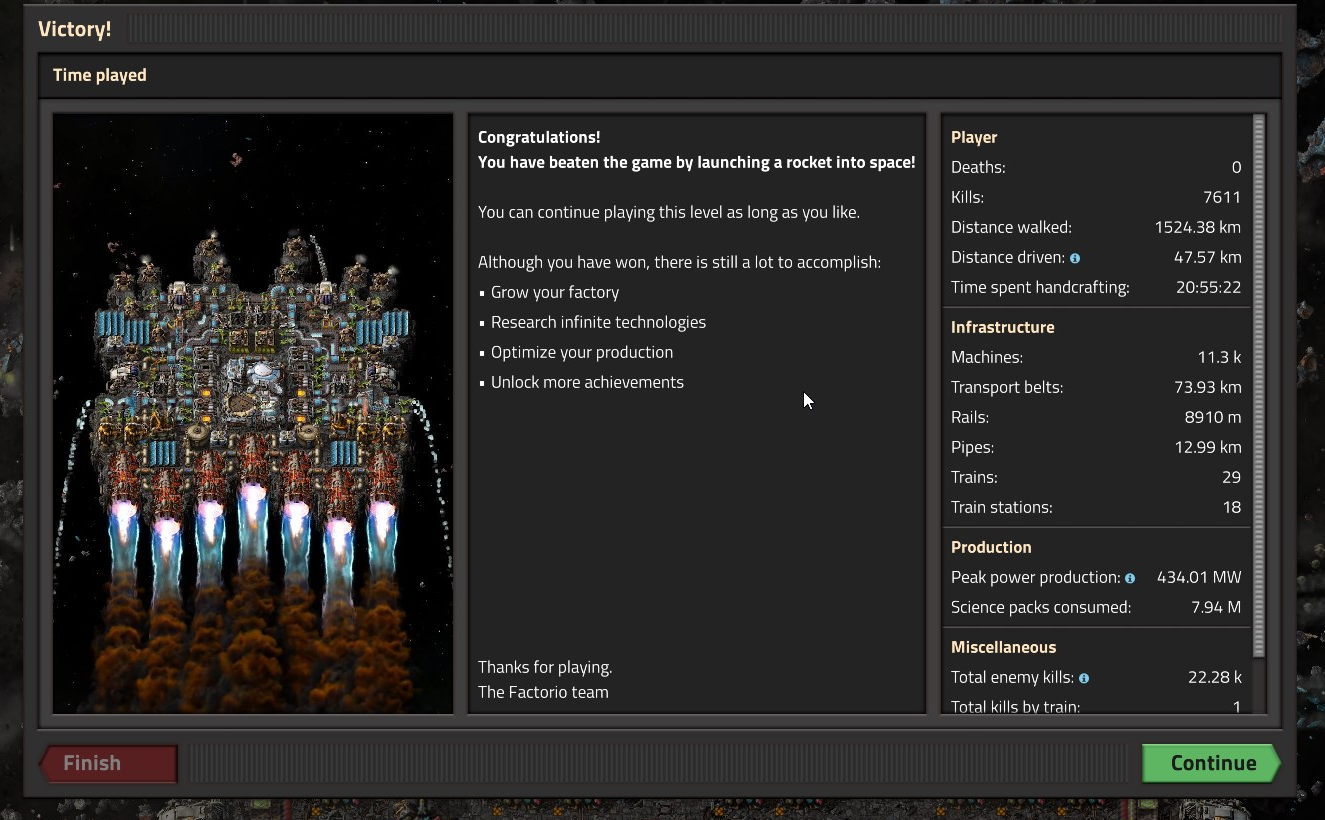The image size is (1325, 820).
Task: Click the Distance walked: label
Action: (x=1011, y=227)
